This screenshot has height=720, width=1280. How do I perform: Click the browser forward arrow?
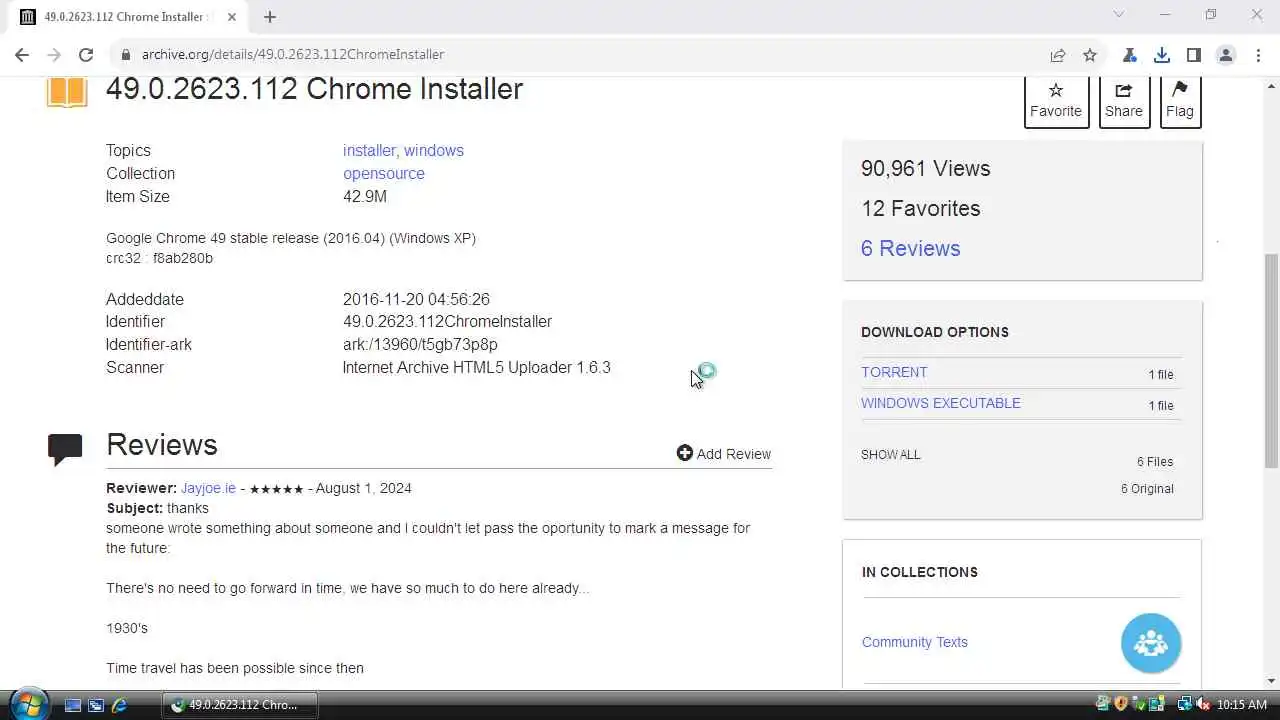click(54, 55)
